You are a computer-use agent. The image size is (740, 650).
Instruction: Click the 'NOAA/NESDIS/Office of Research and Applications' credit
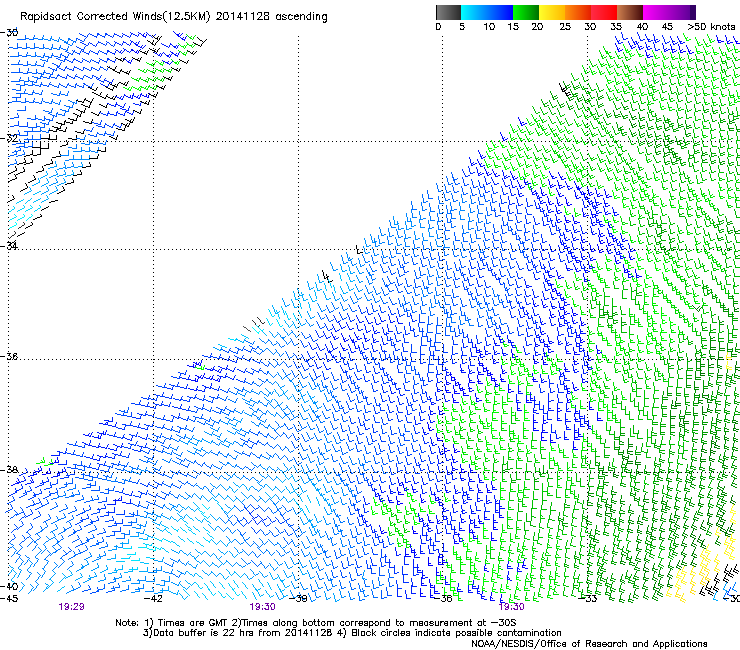point(589,644)
